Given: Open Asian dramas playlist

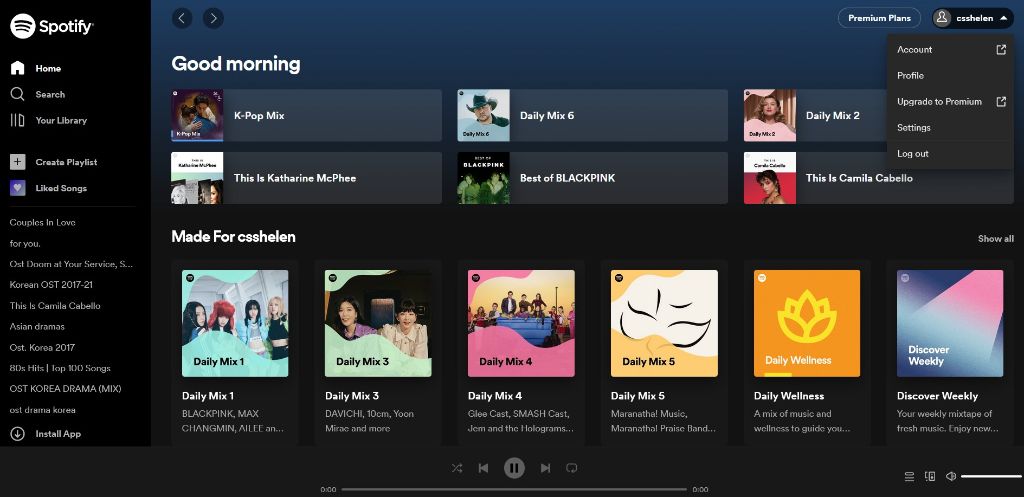Looking at the screenshot, I should coord(37,327).
